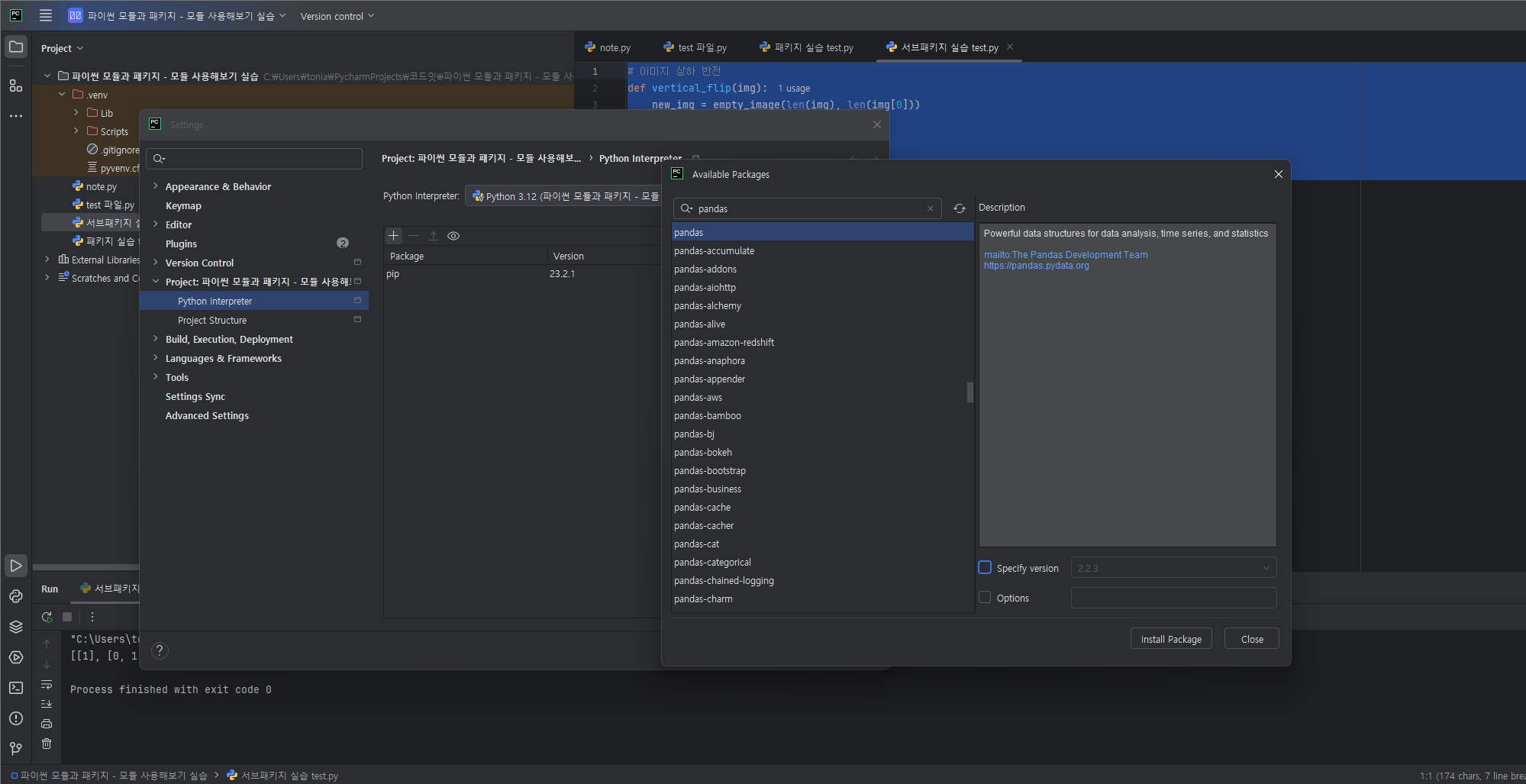Viewport: 1526px width, 784px height.
Task: Open the project name dropdown in title bar
Action: [177, 16]
